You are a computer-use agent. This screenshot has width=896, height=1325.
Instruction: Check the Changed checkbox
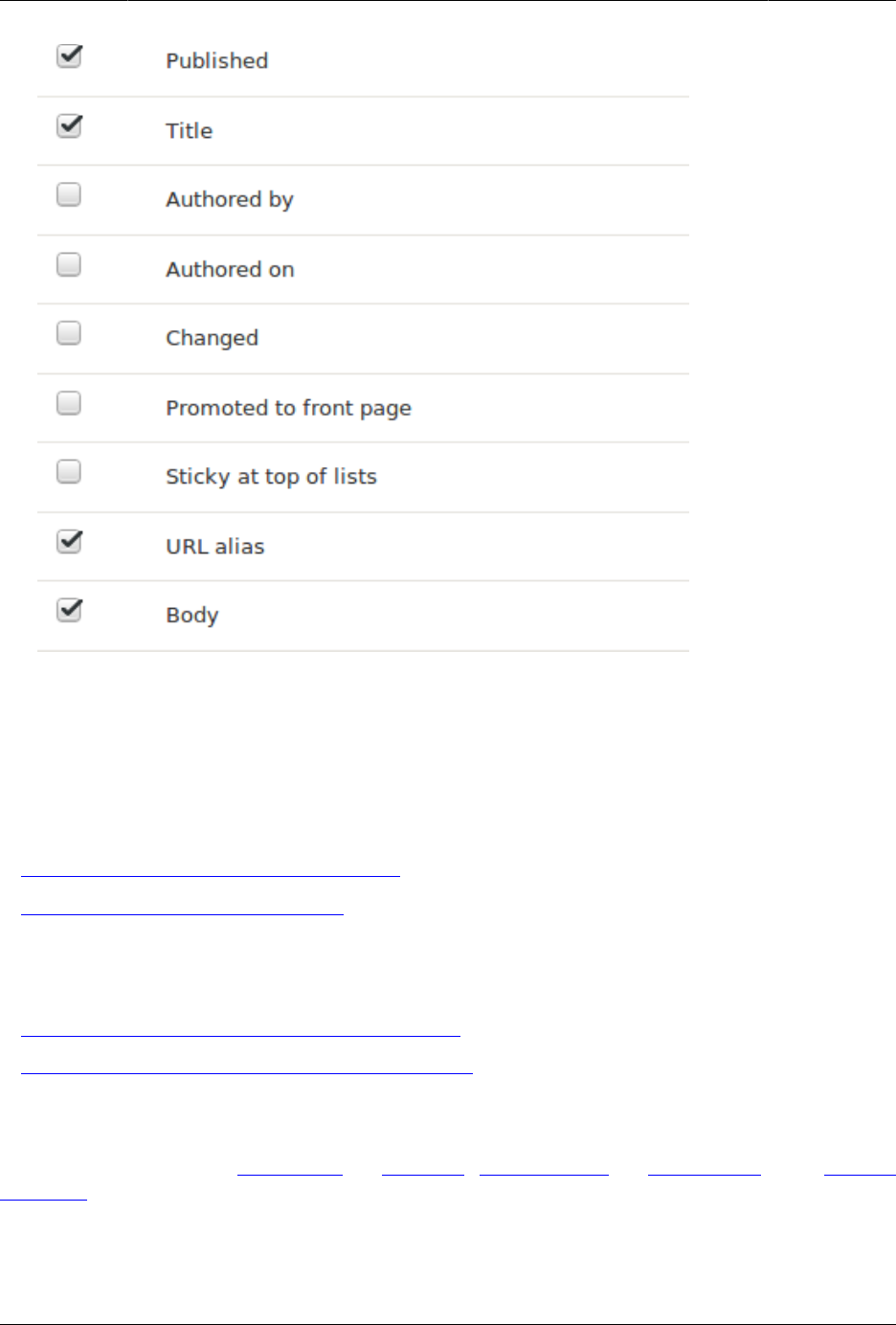69,333
